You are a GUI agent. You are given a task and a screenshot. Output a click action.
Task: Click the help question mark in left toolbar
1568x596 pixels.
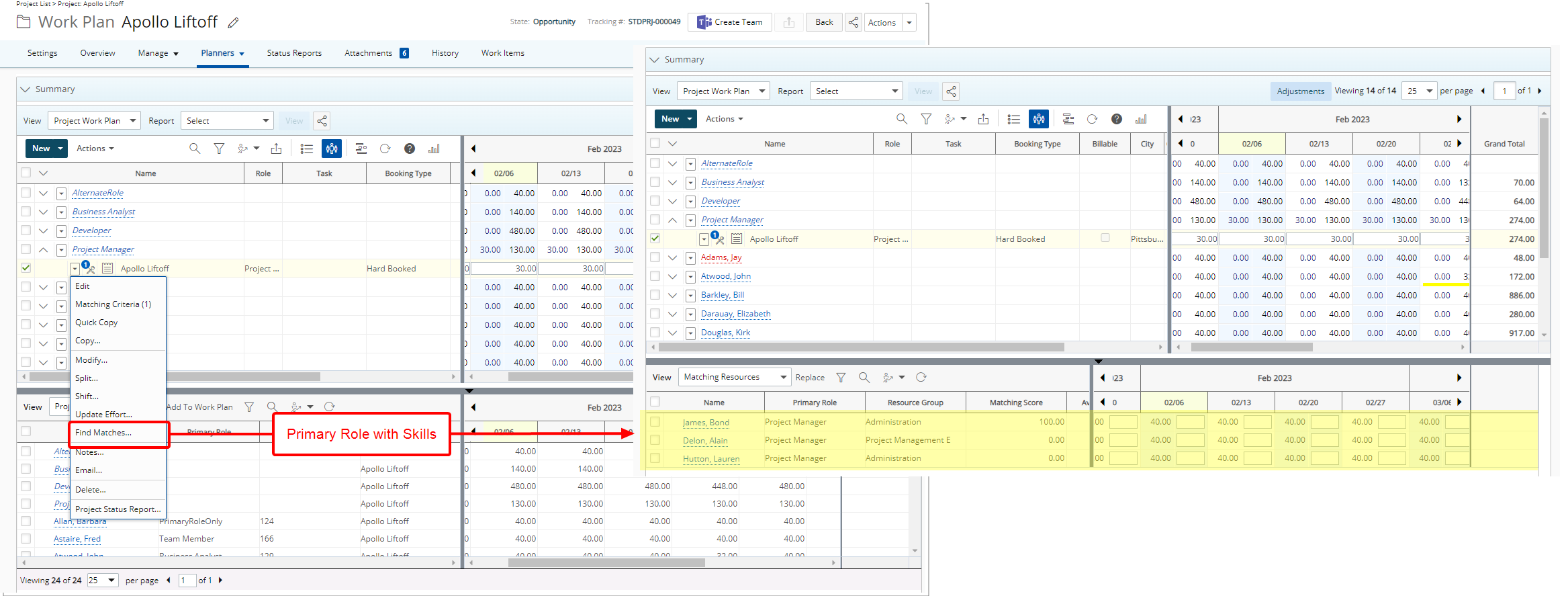click(410, 148)
